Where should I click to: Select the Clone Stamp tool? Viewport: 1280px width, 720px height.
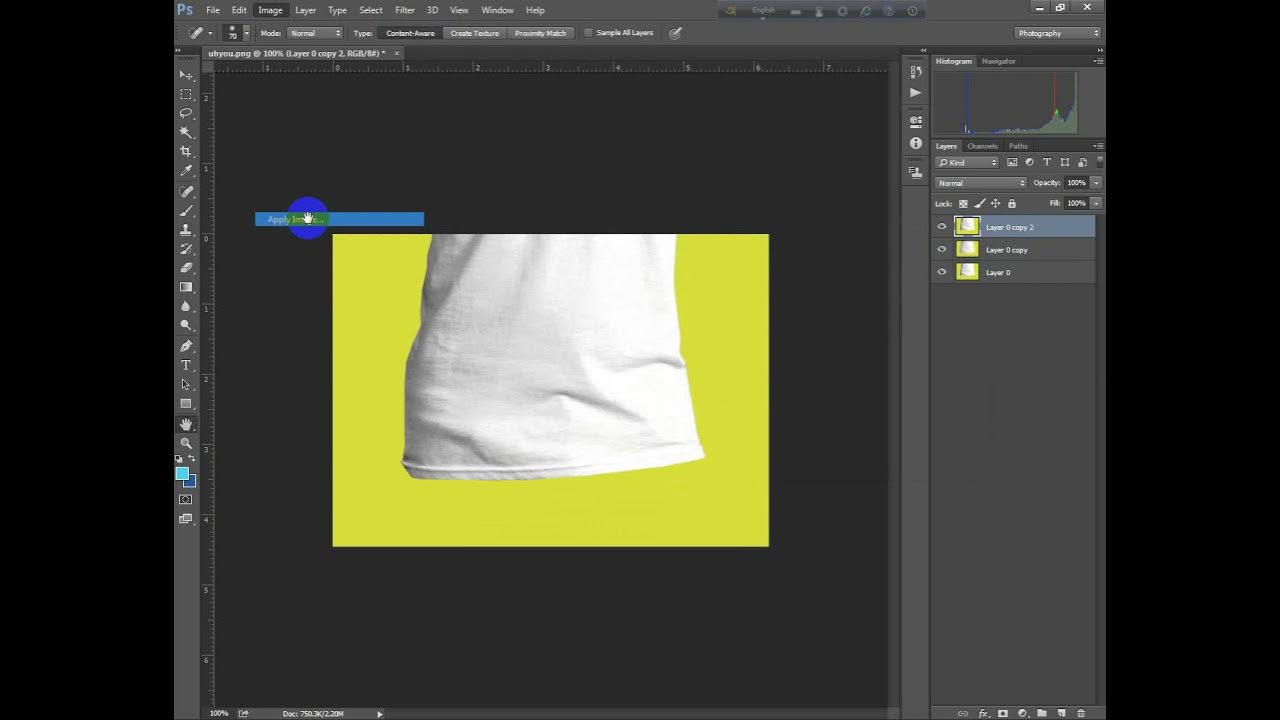186,229
